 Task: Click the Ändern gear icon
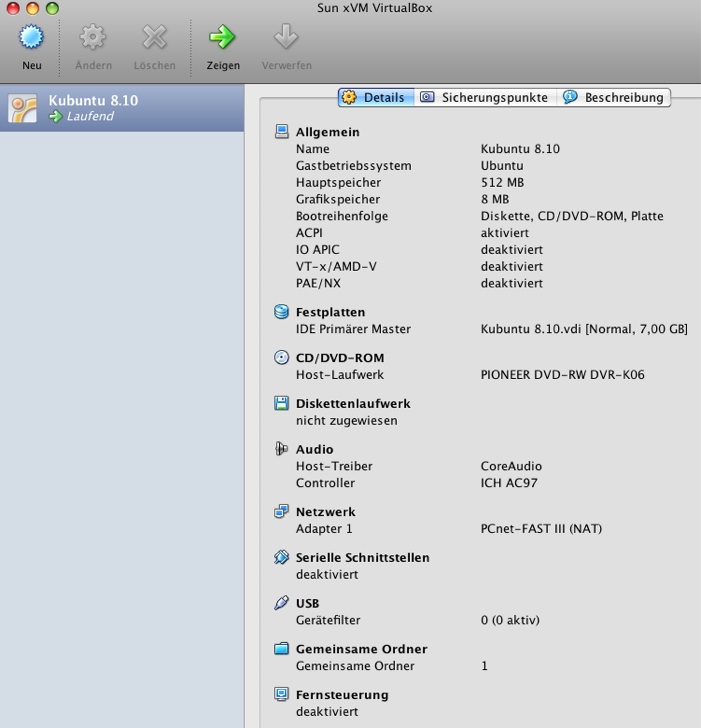click(x=93, y=37)
